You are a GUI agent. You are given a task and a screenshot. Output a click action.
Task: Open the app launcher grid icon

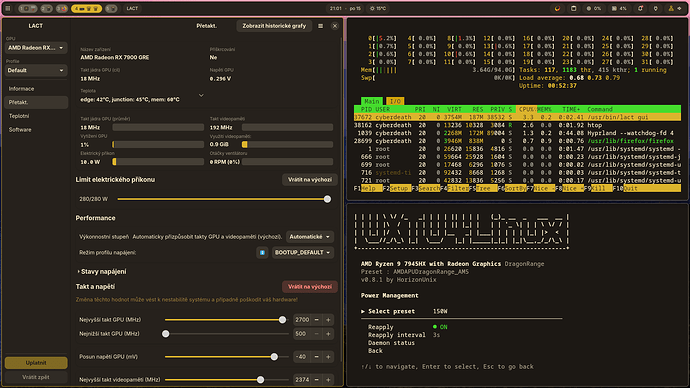[x=7, y=8]
